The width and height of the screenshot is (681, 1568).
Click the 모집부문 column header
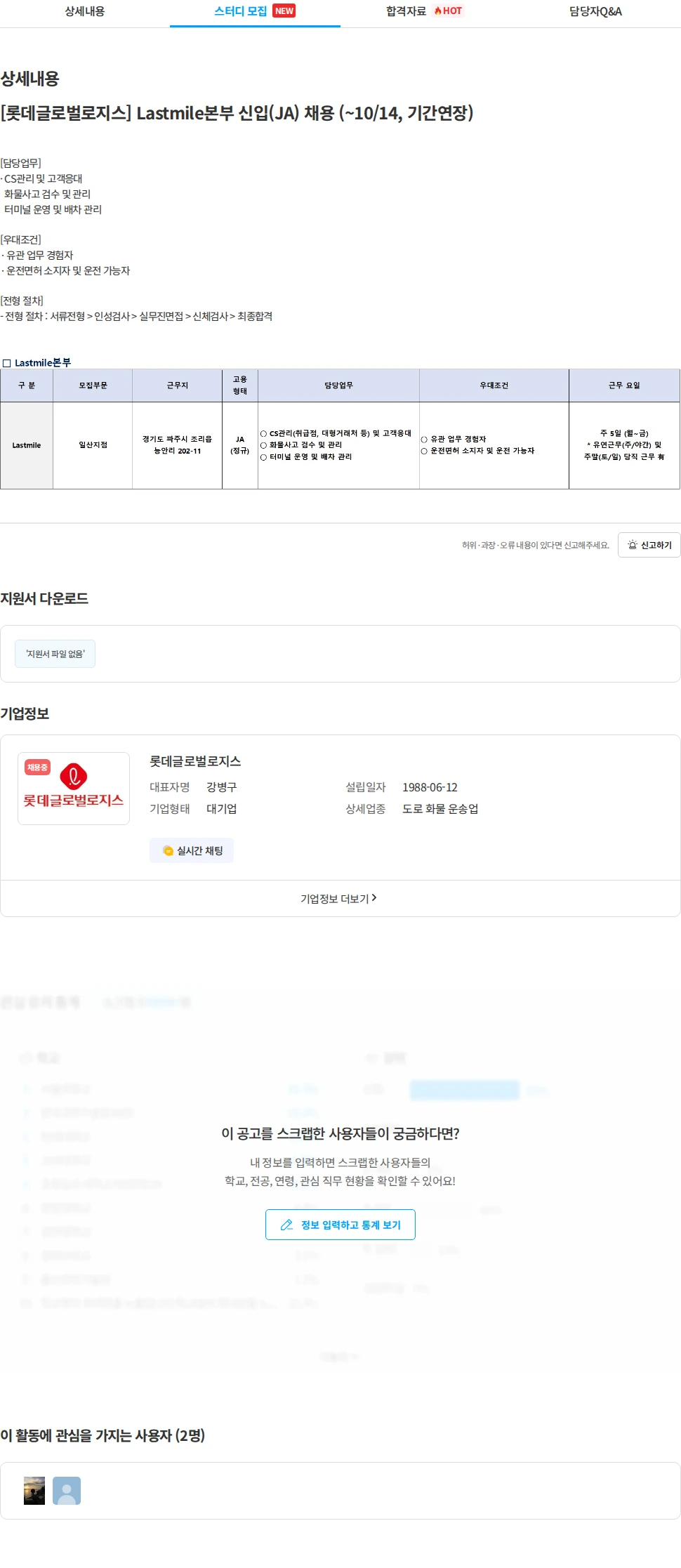pos(93,386)
